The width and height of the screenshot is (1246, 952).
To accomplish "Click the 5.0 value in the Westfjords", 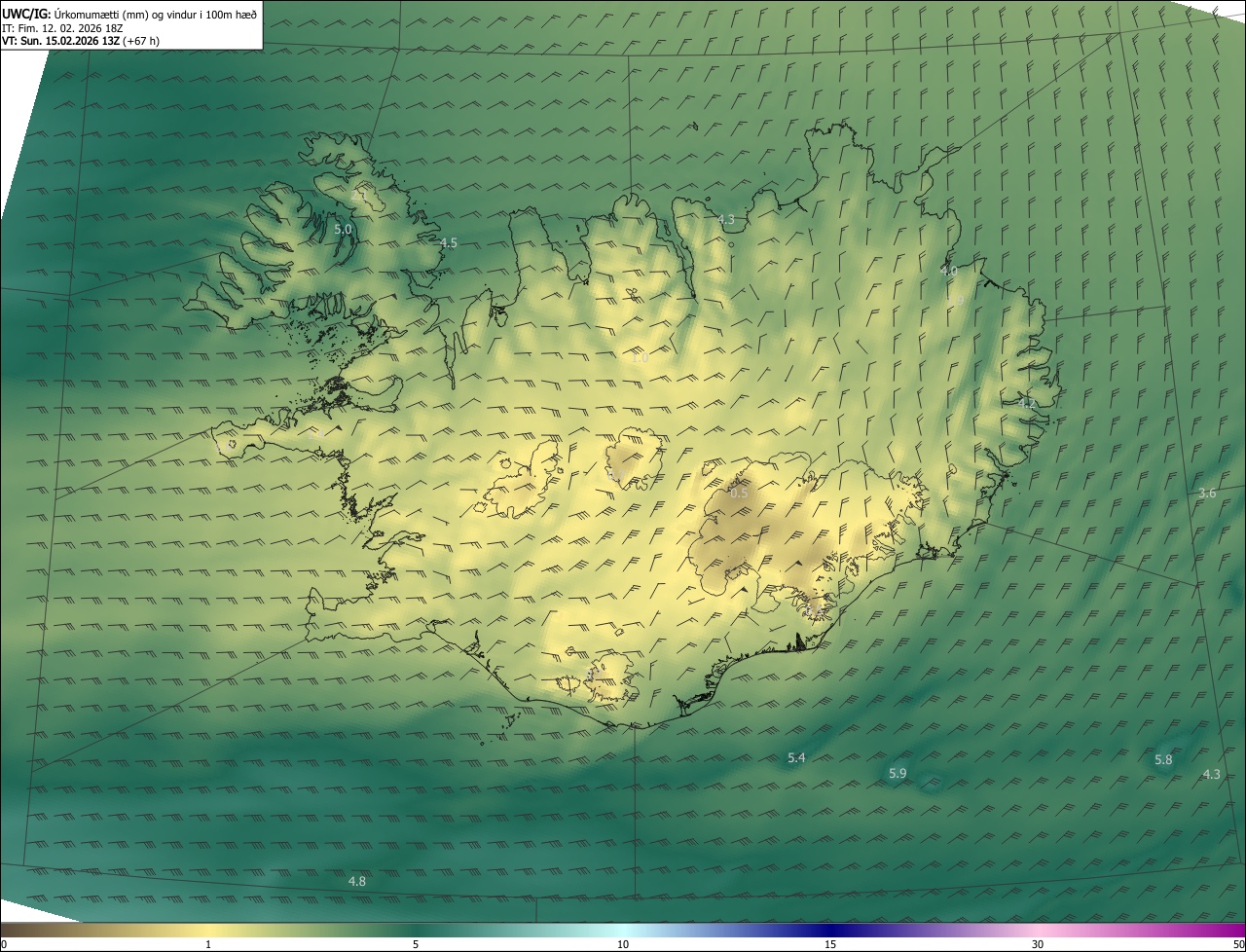I will pyautogui.click(x=343, y=230).
